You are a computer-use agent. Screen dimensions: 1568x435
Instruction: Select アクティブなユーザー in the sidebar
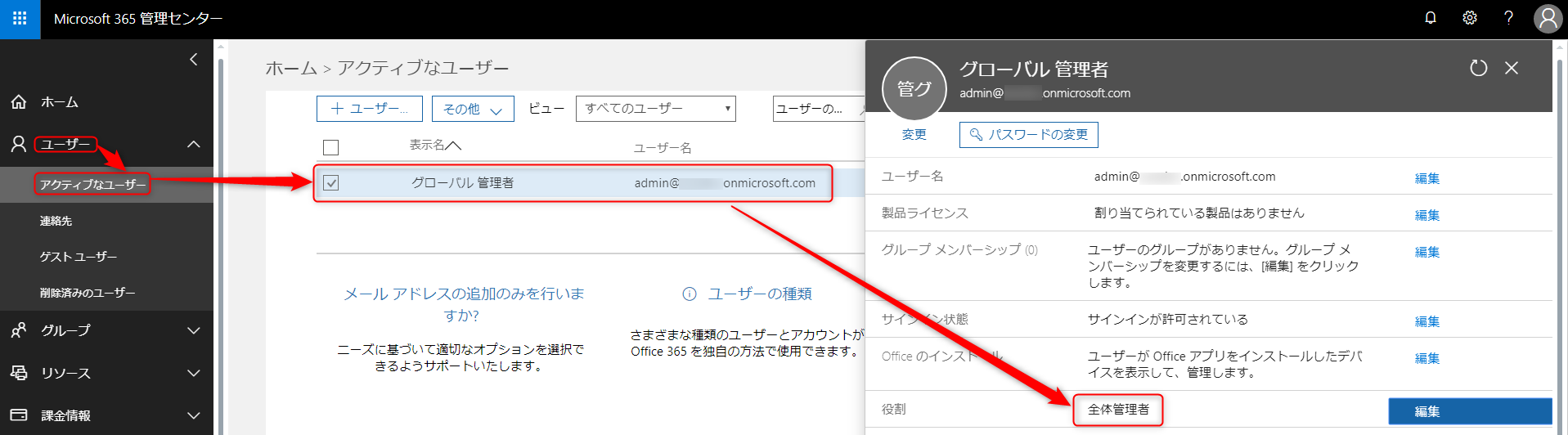[92, 185]
